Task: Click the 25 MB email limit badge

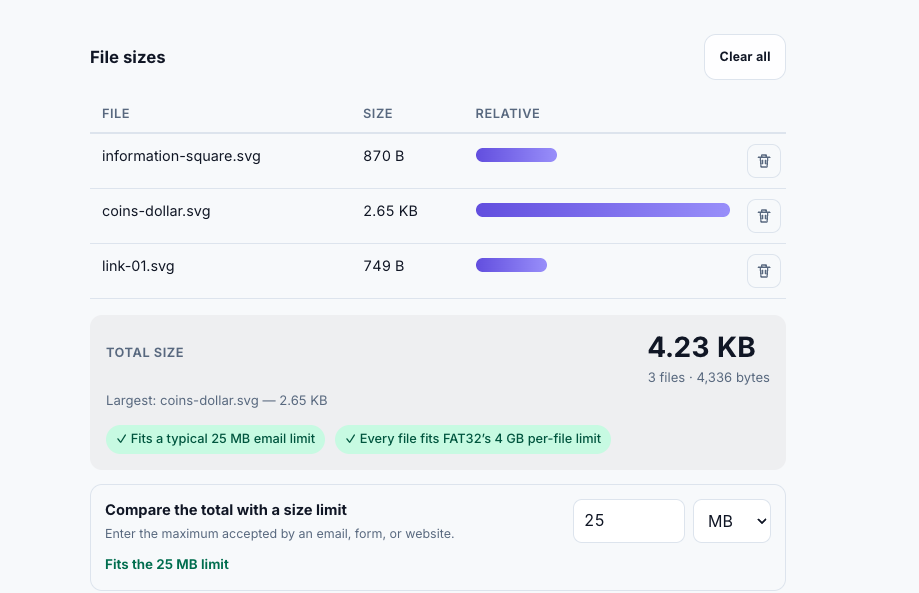Action: [x=216, y=439]
